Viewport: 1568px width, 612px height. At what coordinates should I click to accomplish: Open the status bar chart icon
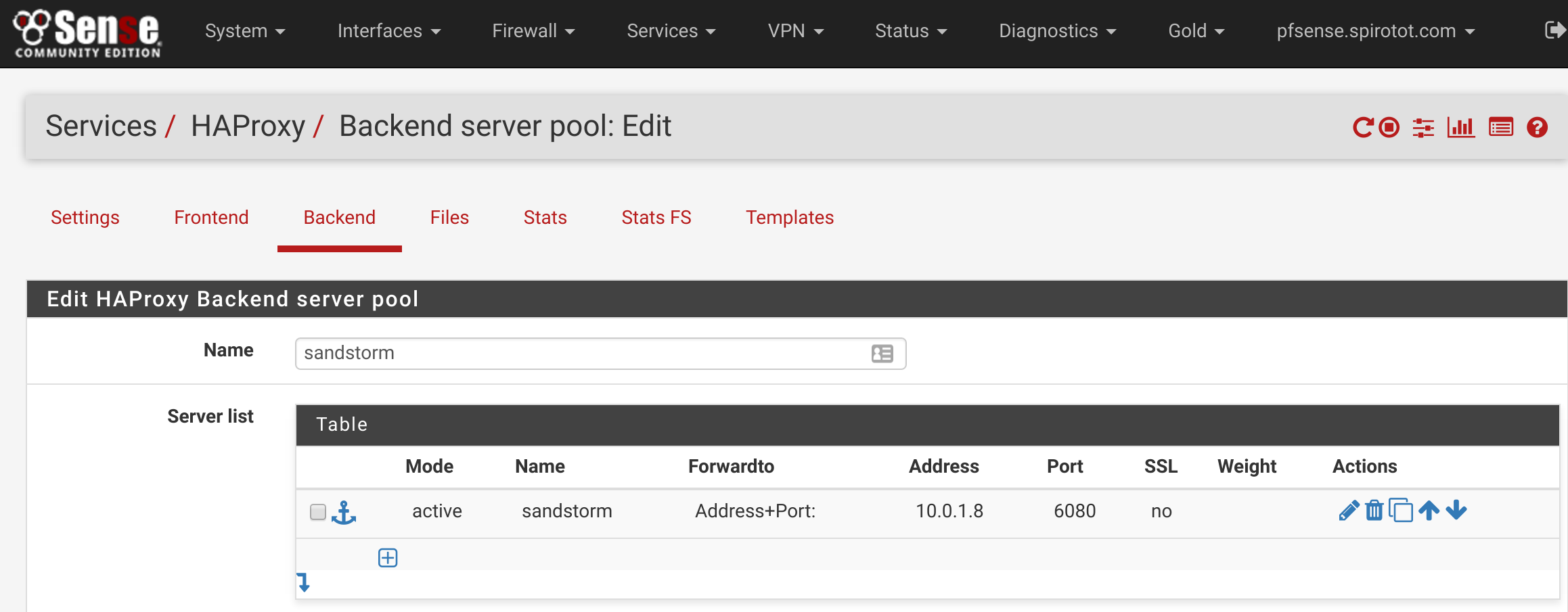click(1460, 127)
